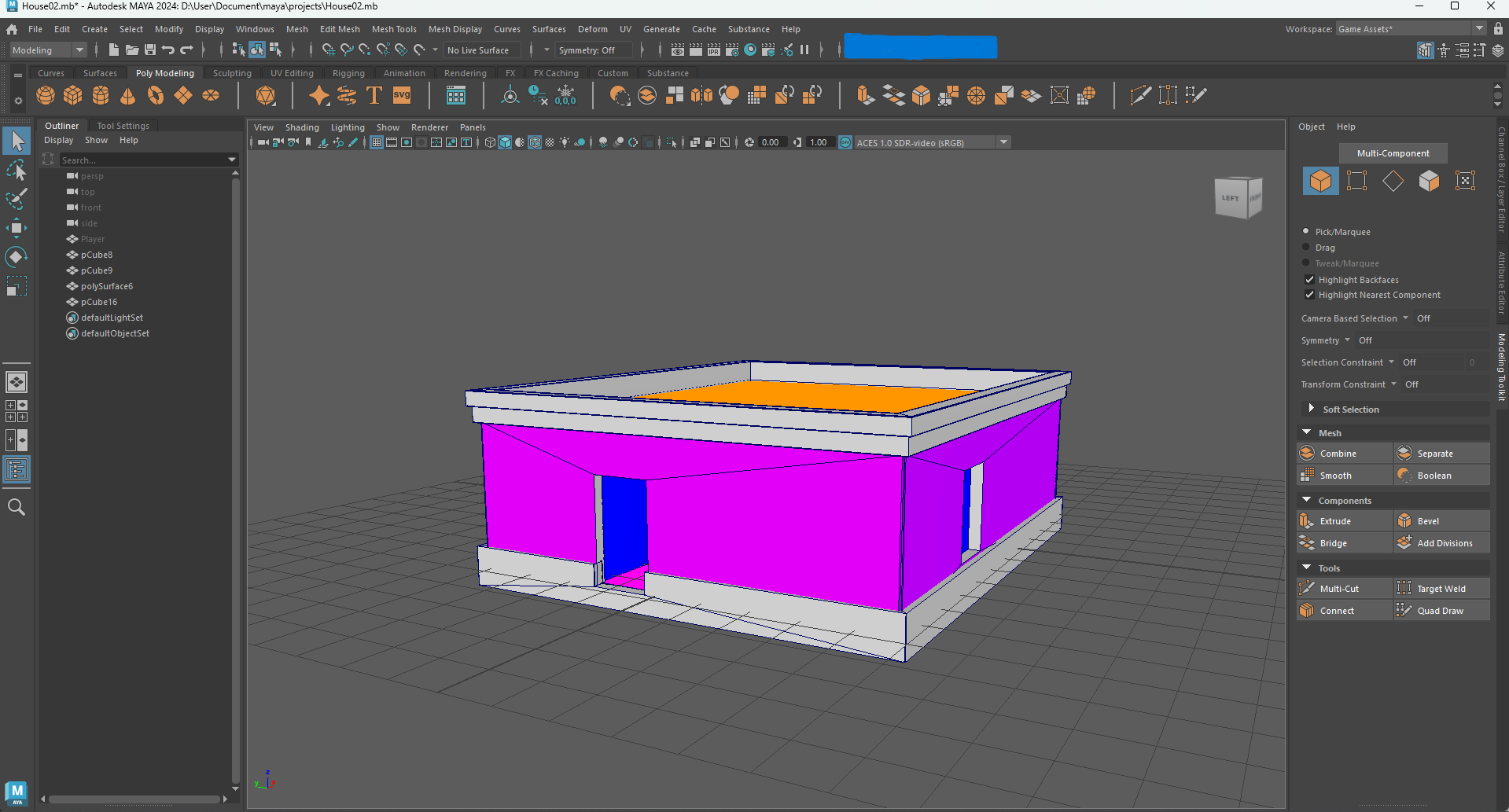Open Transform Constraint dropdown
Viewport: 1509px width, 812px height.
coord(1394,384)
